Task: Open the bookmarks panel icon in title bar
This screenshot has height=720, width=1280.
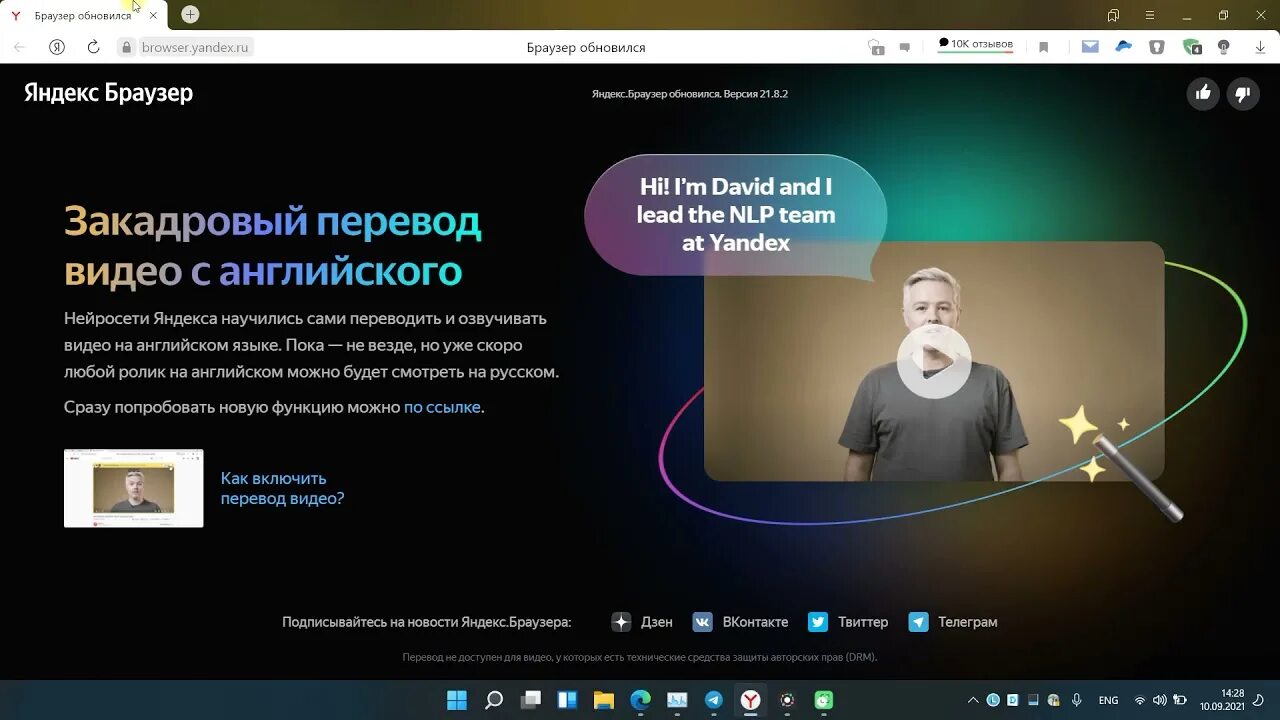Action: [x=1113, y=15]
